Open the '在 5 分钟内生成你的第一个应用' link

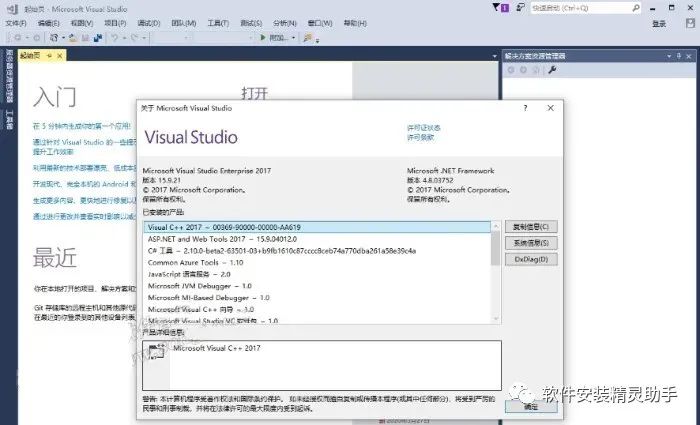point(82,126)
